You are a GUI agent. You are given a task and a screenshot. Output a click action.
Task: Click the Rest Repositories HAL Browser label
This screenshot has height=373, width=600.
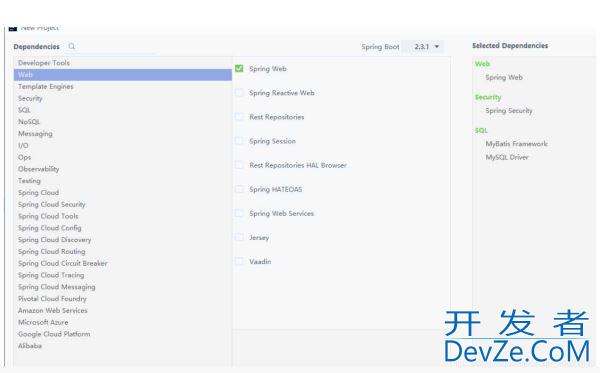298,165
